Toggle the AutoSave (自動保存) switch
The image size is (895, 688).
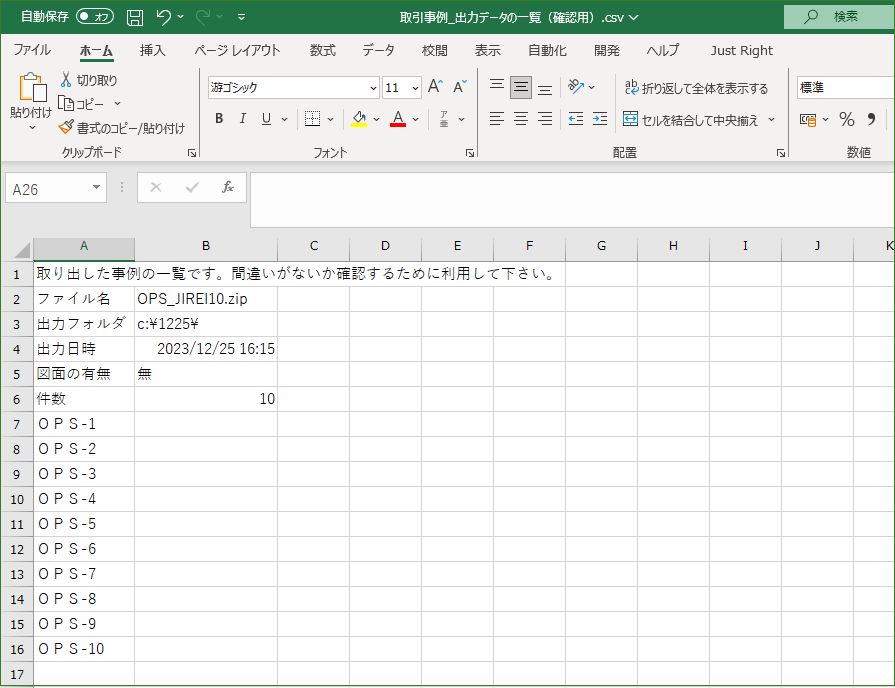point(95,17)
